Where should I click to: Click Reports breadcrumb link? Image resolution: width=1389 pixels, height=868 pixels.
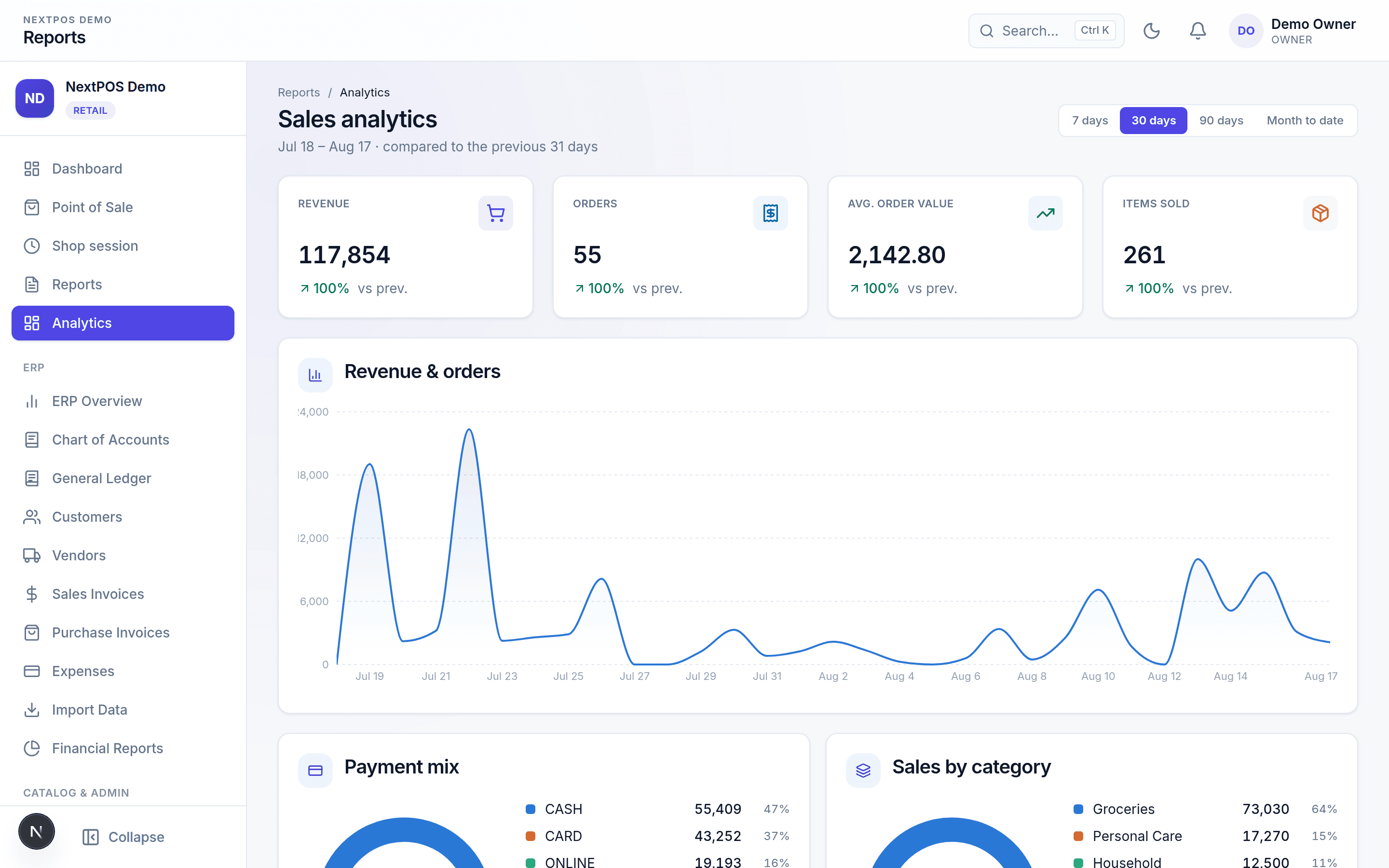[x=299, y=93]
